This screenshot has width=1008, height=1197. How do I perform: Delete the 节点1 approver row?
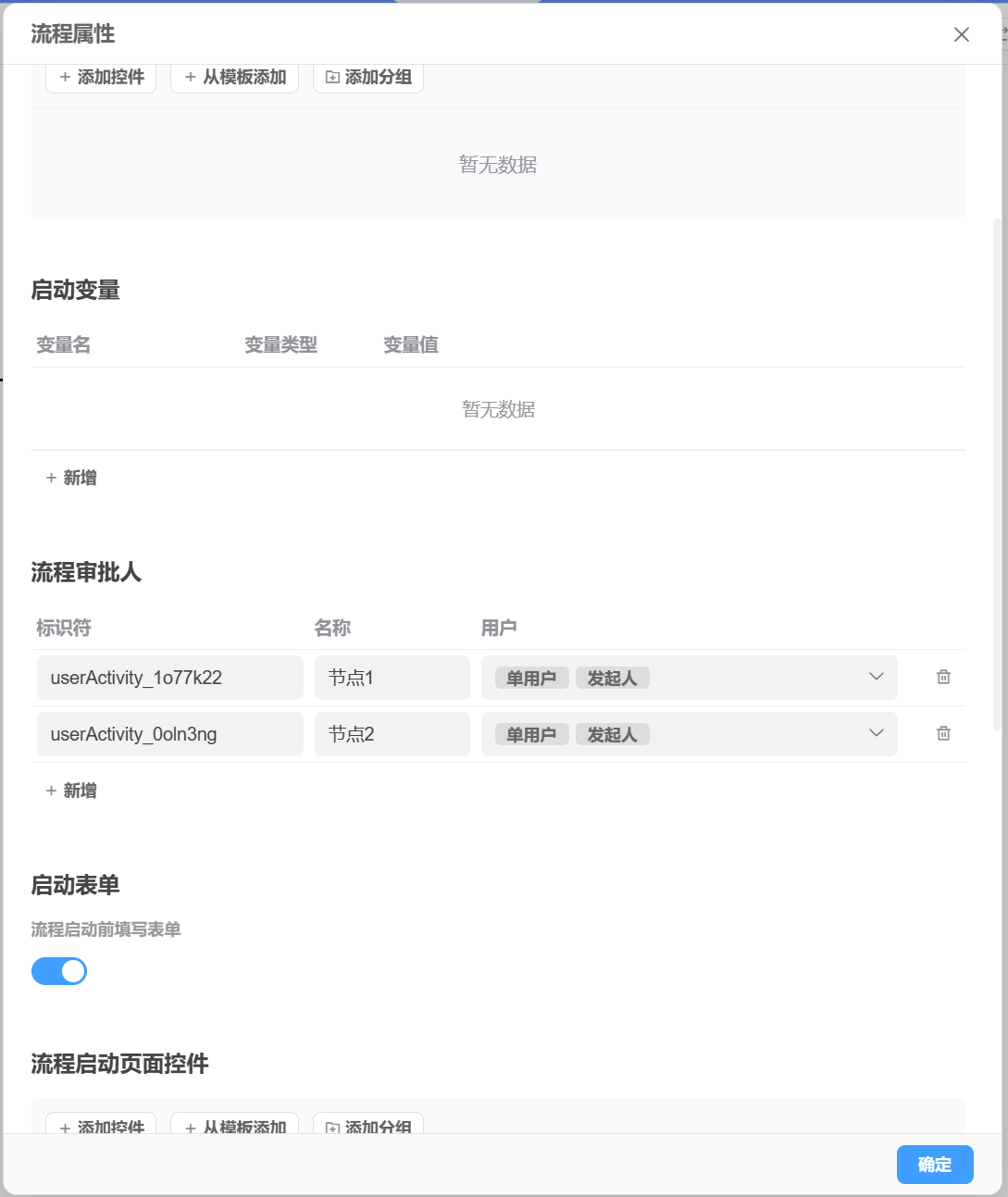click(x=943, y=678)
